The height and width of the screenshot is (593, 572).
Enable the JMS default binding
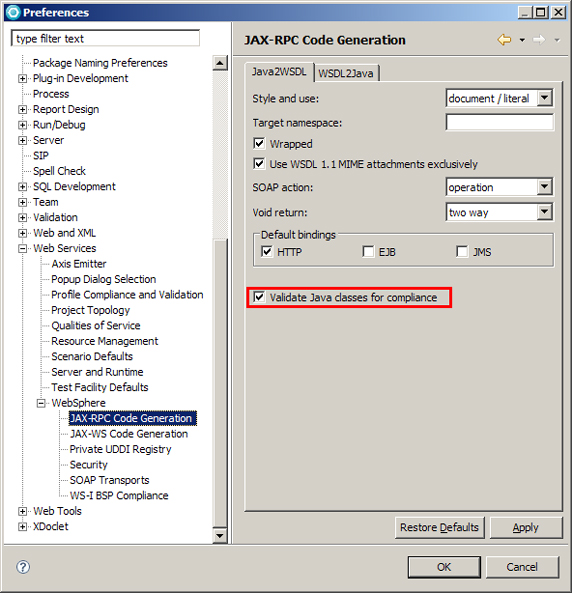(x=462, y=251)
